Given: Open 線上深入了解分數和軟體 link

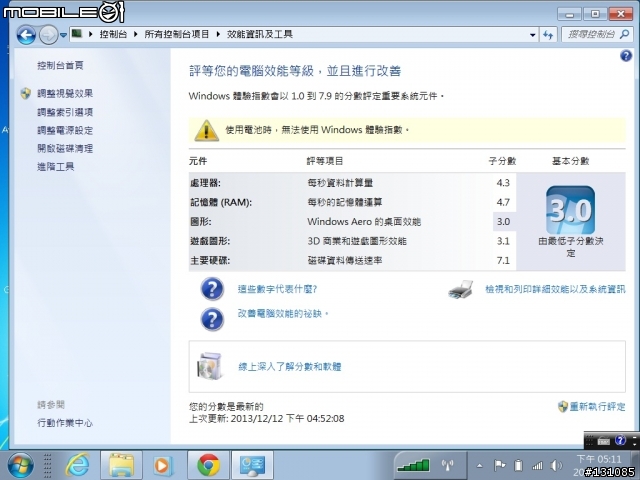Looking at the screenshot, I should click(289, 367).
